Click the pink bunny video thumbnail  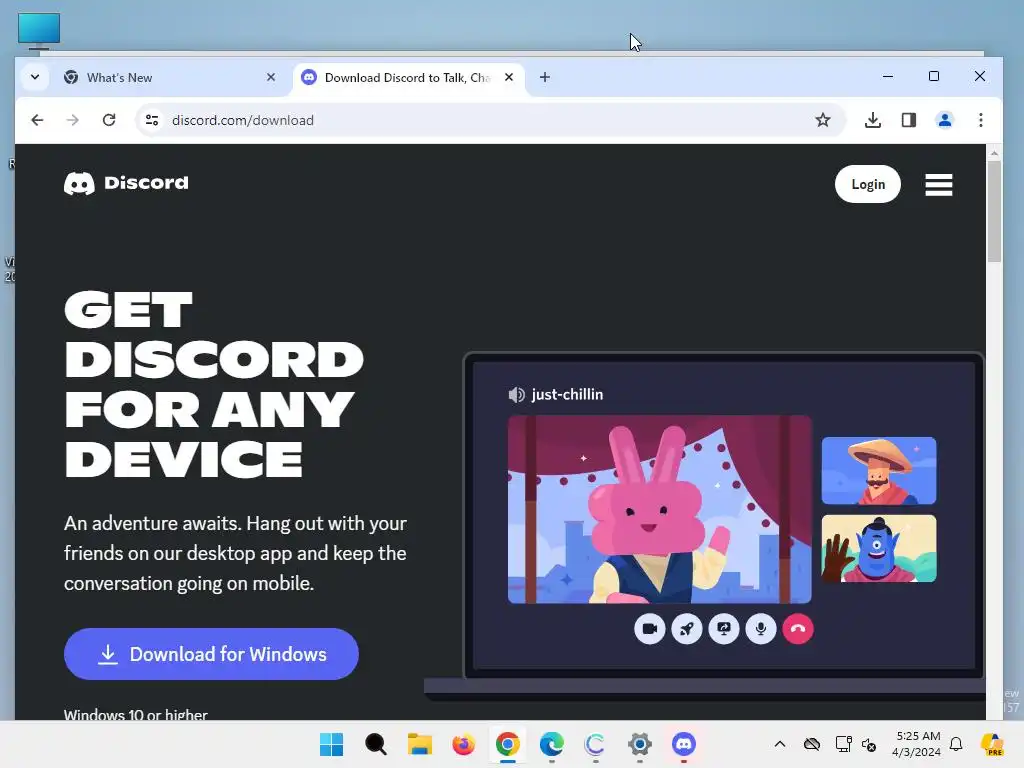pyautogui.click(x=660, y=509)
